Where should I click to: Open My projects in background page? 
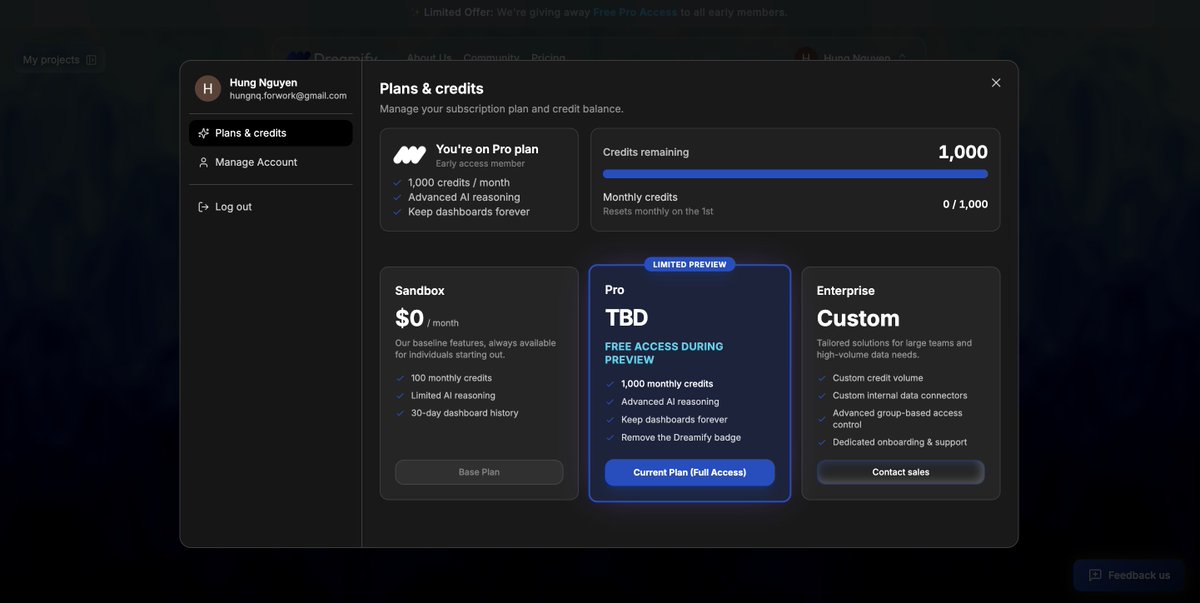[60, 60]
